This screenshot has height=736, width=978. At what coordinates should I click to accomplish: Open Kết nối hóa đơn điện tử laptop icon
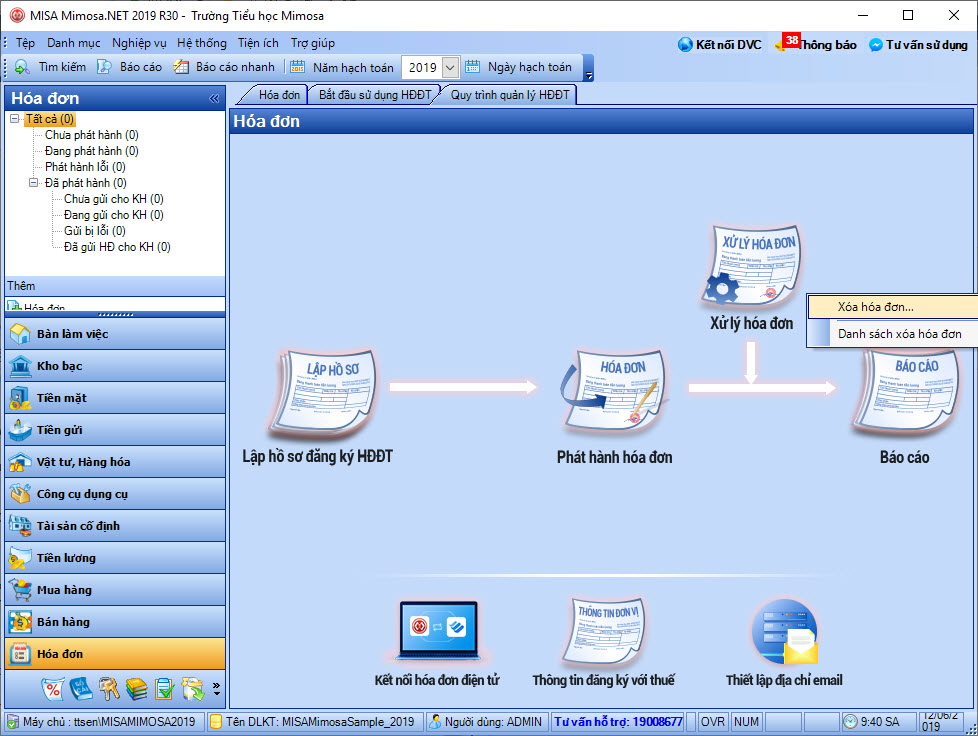438,631
